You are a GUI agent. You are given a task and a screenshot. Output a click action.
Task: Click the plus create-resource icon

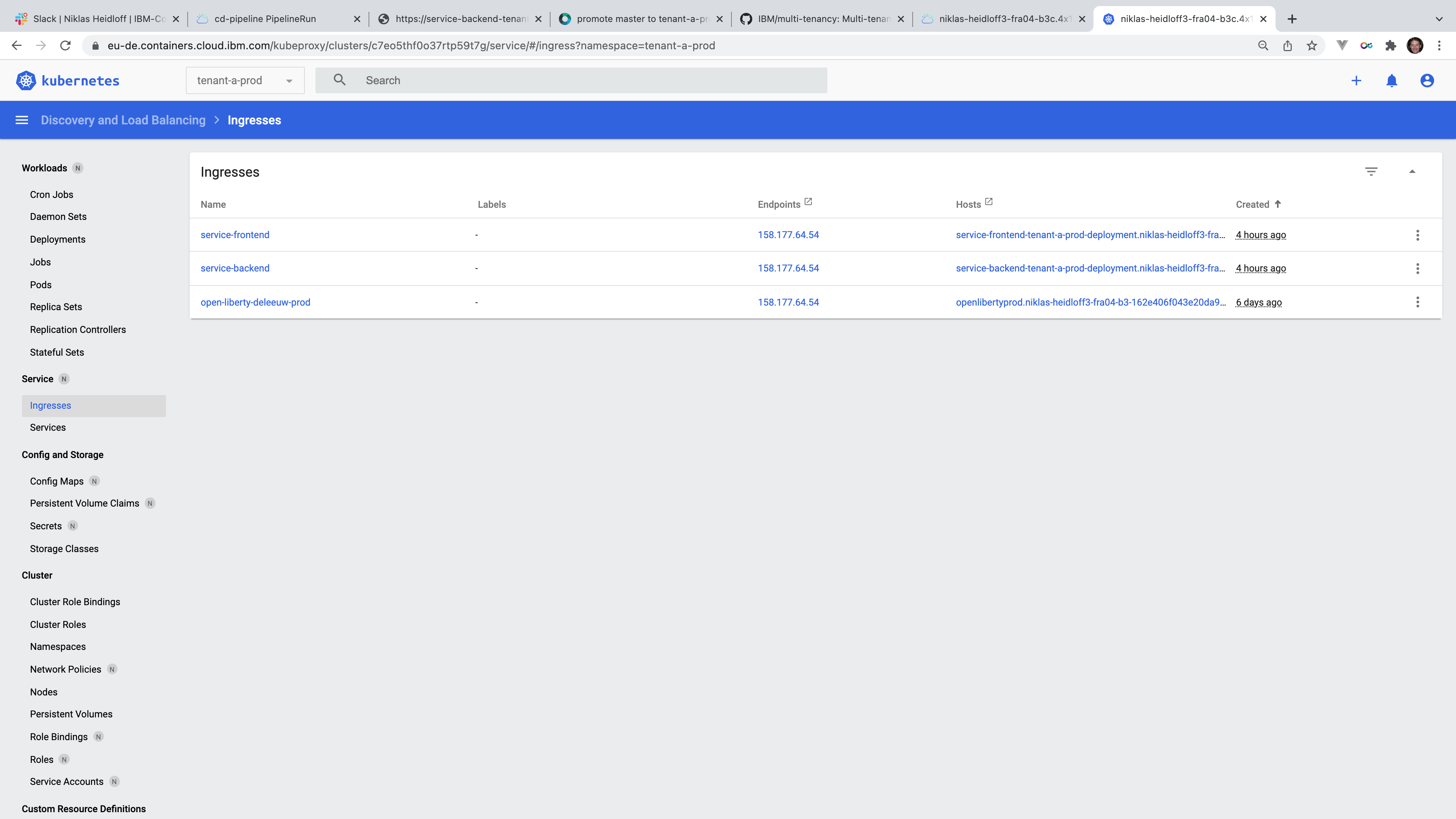pyautogui.click(x=1356, y=80)
